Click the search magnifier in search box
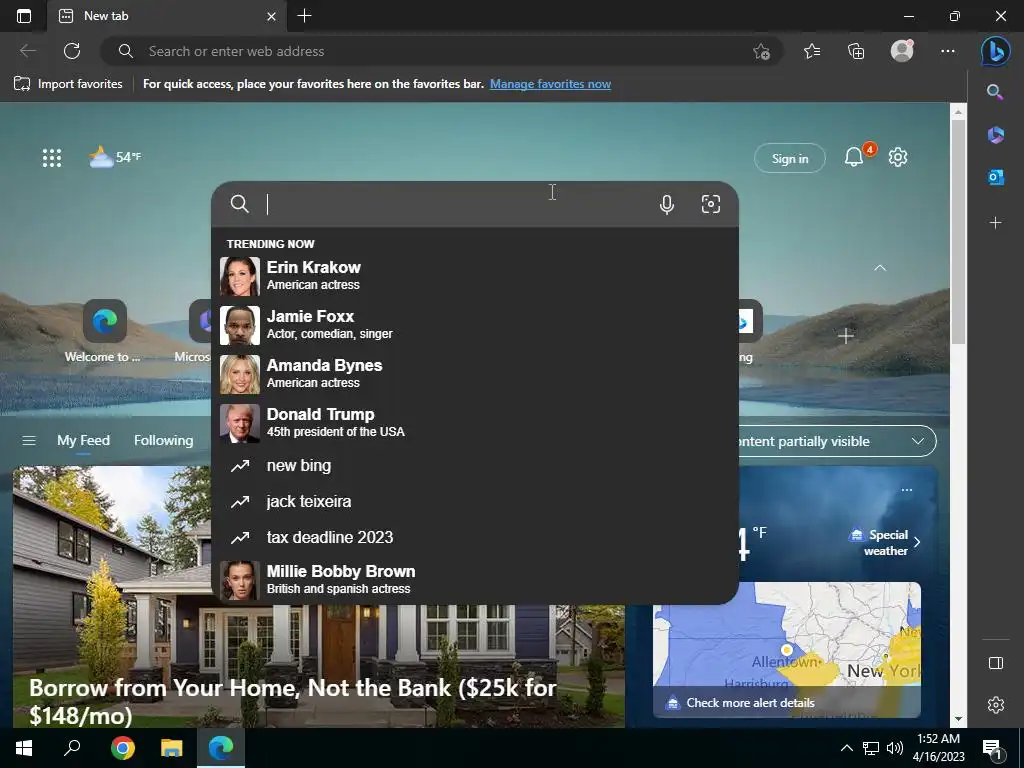Viewport: 1024px width, 768px height. pos(240,204)
